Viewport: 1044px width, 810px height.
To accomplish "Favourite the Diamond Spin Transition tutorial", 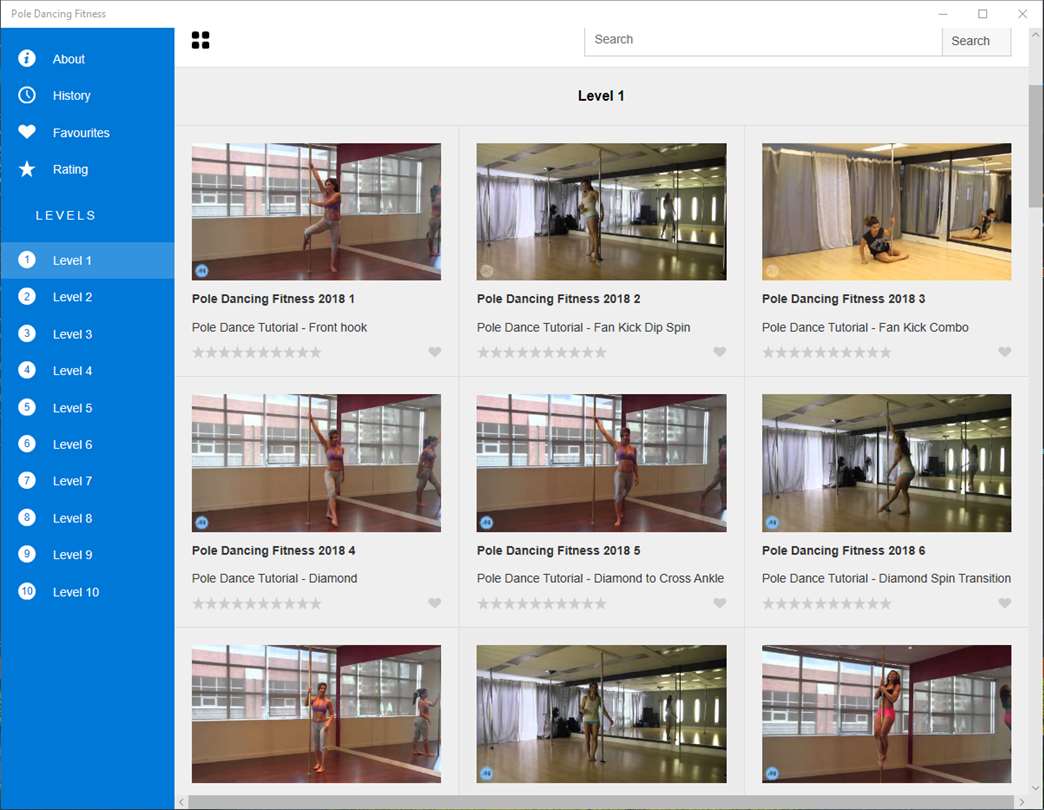I will pos(1005,603).
